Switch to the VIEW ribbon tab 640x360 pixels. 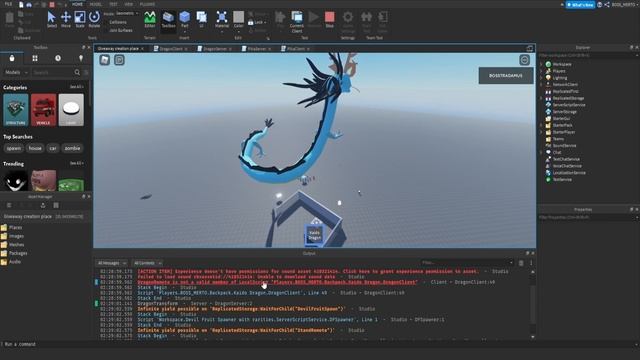tap(129, 4)
